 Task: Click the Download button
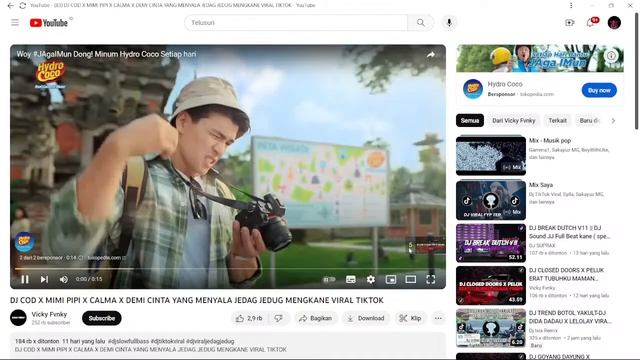pyautogui.click(x=366, y=318)
